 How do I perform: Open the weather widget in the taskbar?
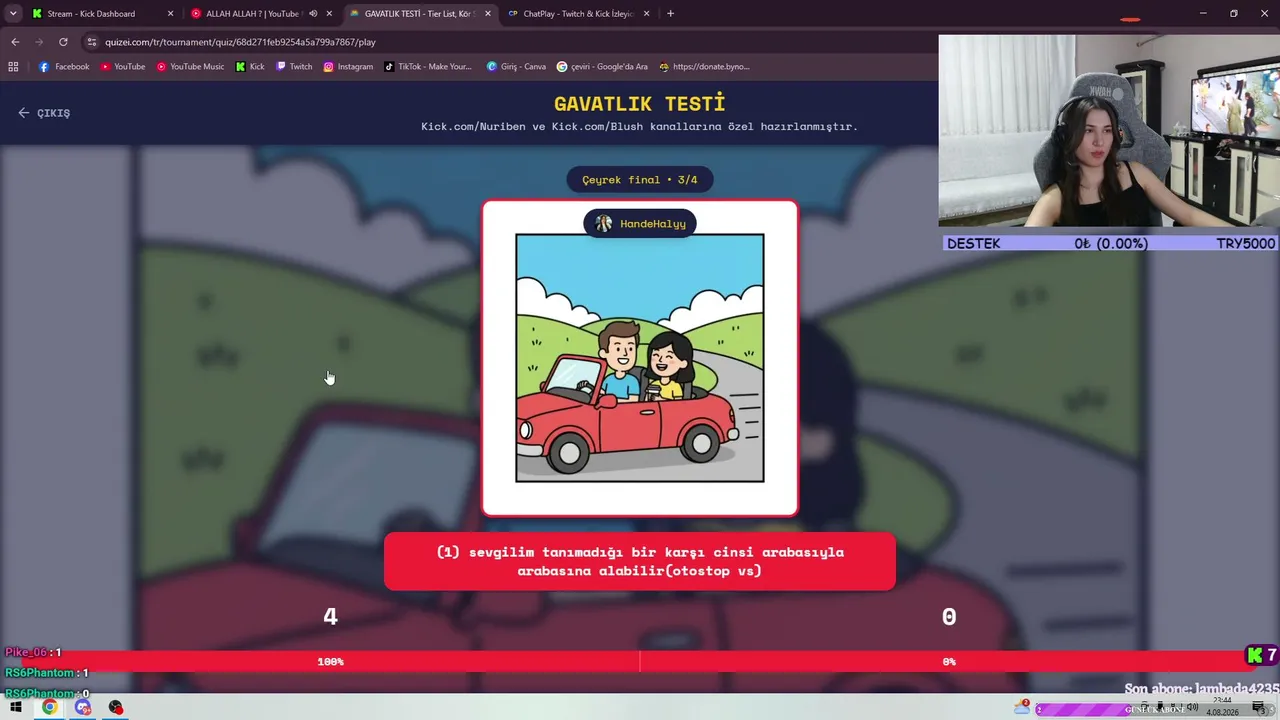[1021, 707]
